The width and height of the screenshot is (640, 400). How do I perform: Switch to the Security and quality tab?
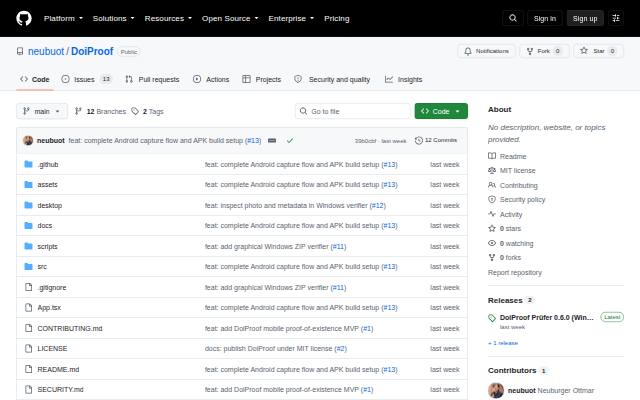332,79
